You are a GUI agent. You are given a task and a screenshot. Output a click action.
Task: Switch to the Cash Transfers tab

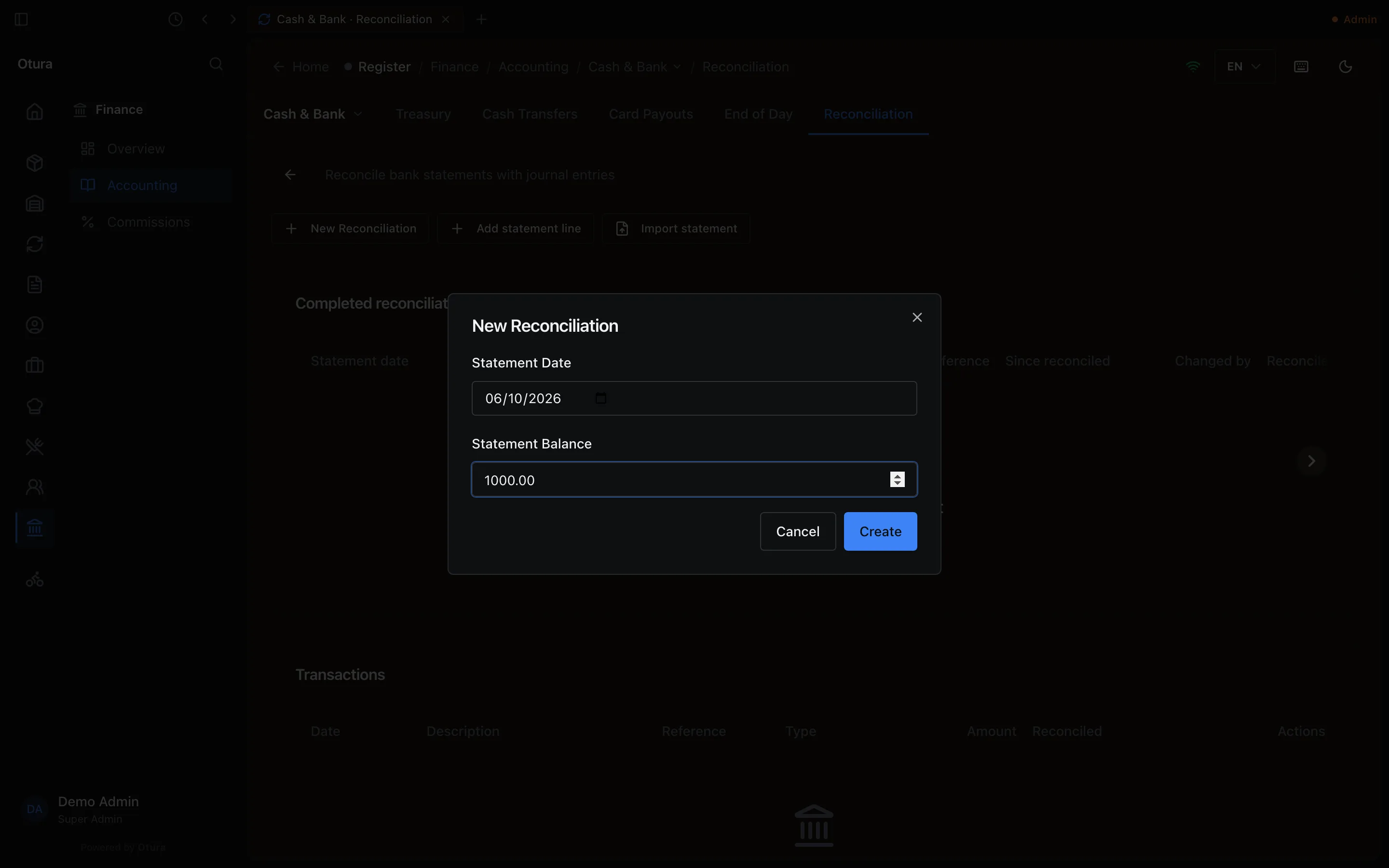(530, 114)
